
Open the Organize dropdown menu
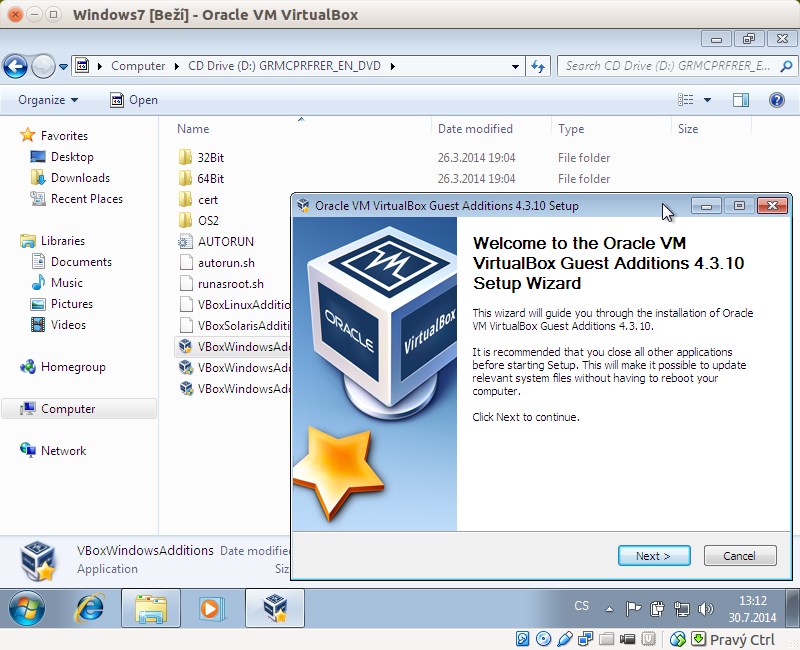46,100
